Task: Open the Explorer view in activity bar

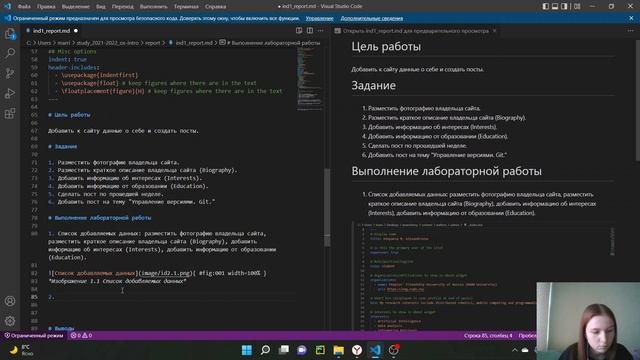Action: pyautogui.click(x=10, y=33)
